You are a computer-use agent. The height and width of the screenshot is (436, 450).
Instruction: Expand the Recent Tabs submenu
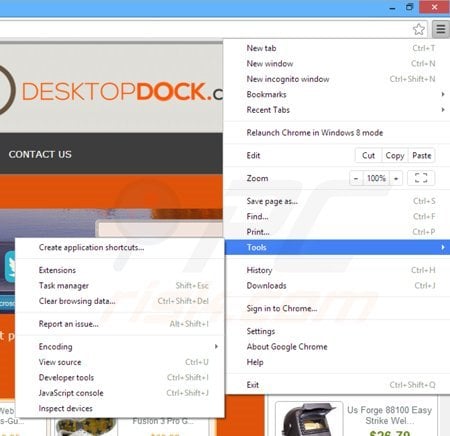337,110
